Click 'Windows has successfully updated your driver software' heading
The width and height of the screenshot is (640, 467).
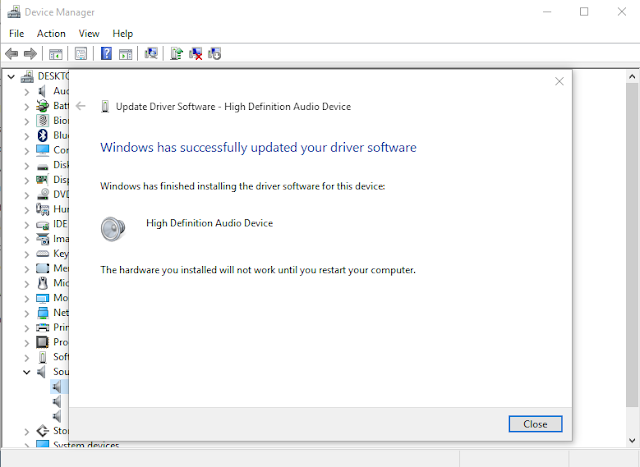coord(258,147)
